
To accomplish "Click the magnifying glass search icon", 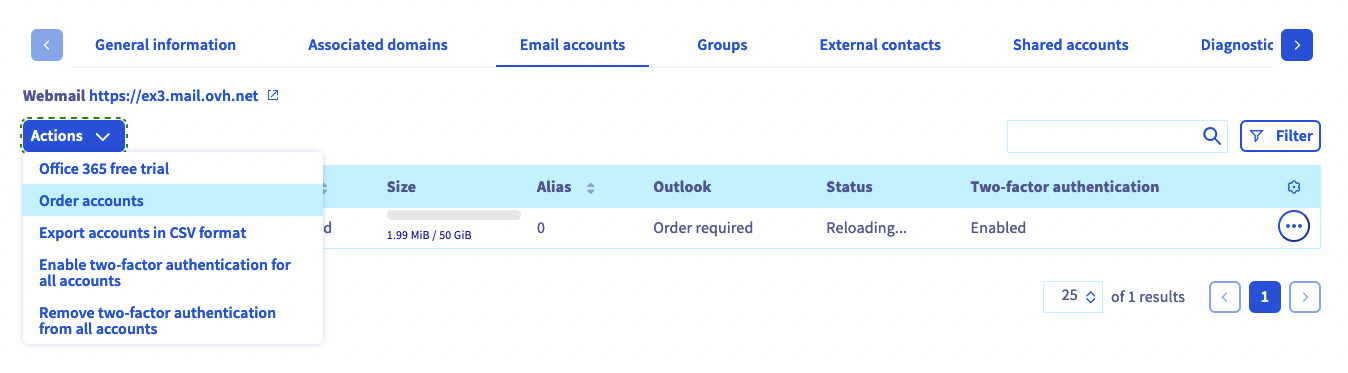I will point(1211,136).
